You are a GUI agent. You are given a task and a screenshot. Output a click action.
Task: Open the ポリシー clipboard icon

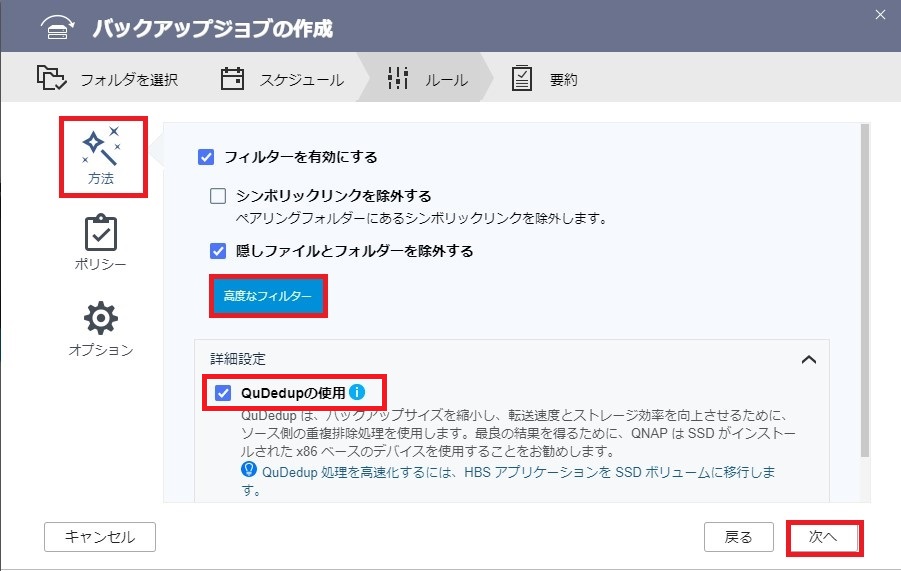coord(101,233)
